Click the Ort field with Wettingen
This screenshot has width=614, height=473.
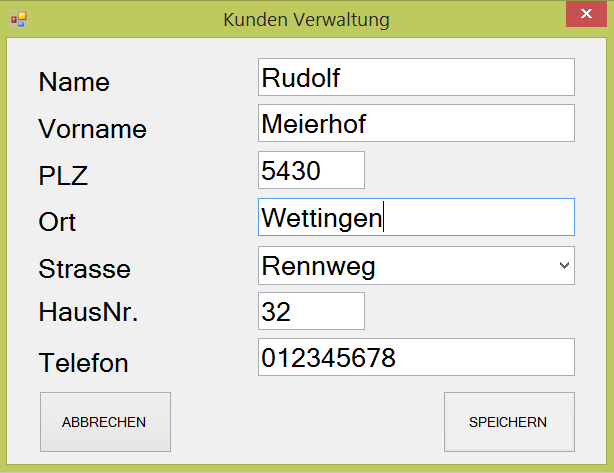(x=416, y=218)
